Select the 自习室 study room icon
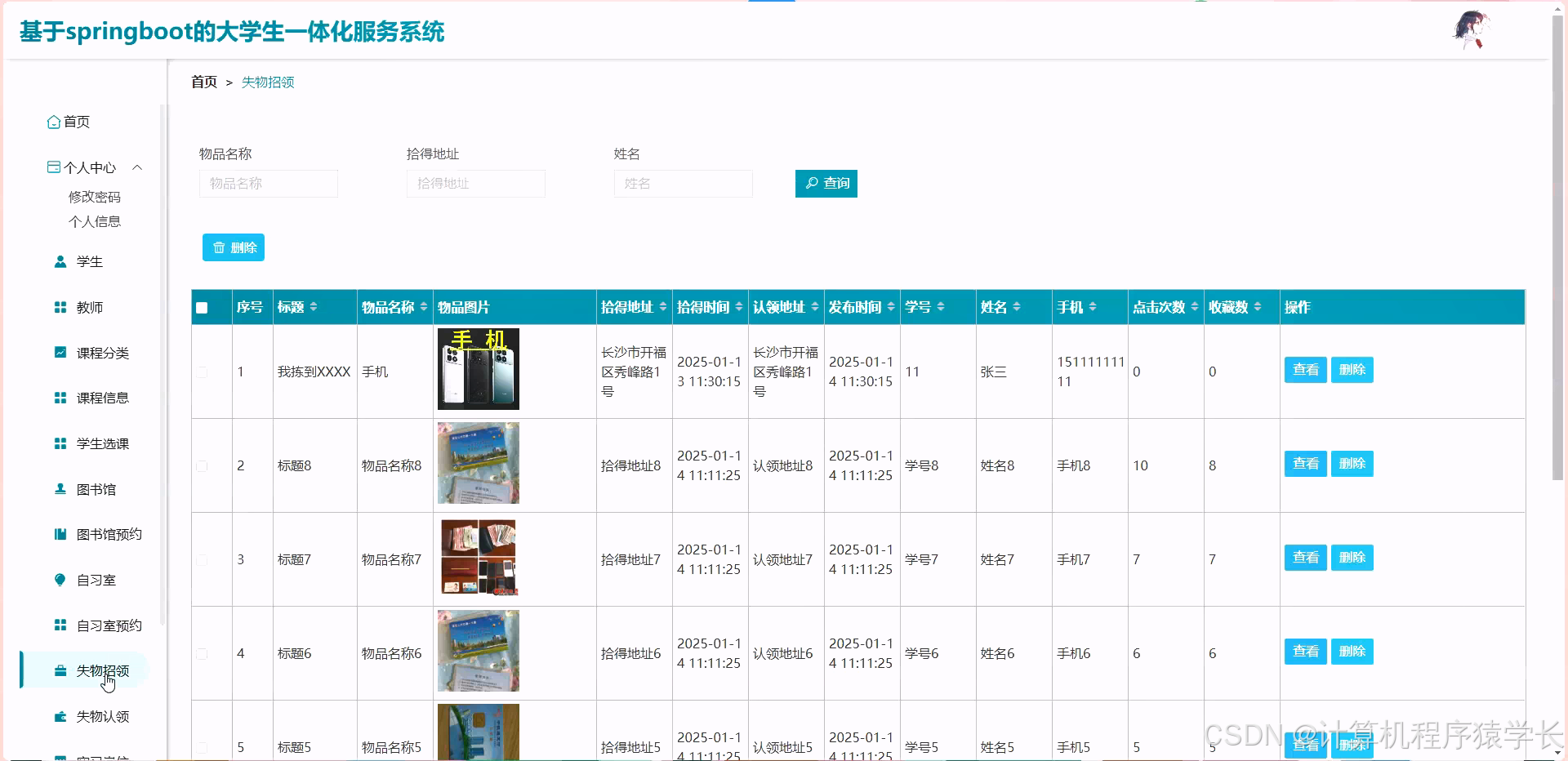Viewport: 1568px width, 761px height. (x=59, y=580)
